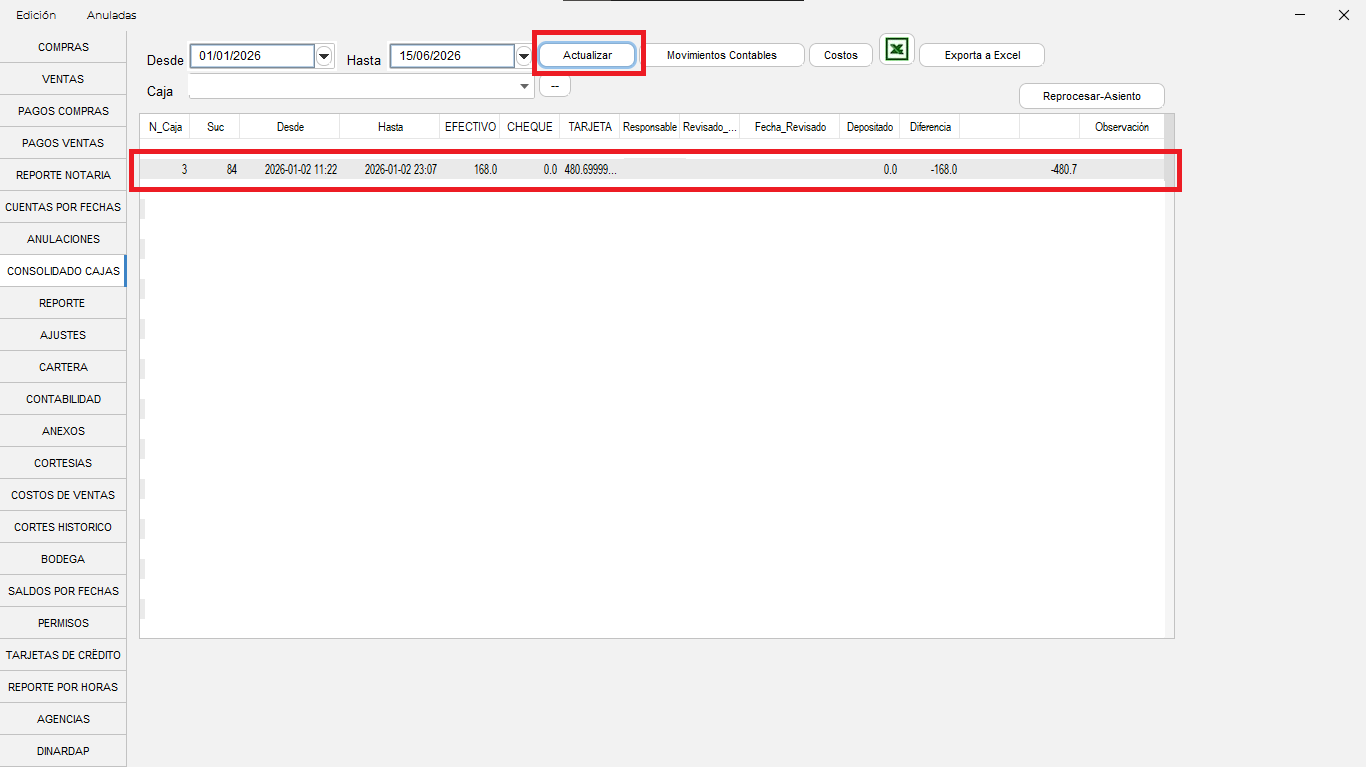The image size is (1366, 768).
Task: Click the Desde date input field
Action: click(x=253, y=56)
